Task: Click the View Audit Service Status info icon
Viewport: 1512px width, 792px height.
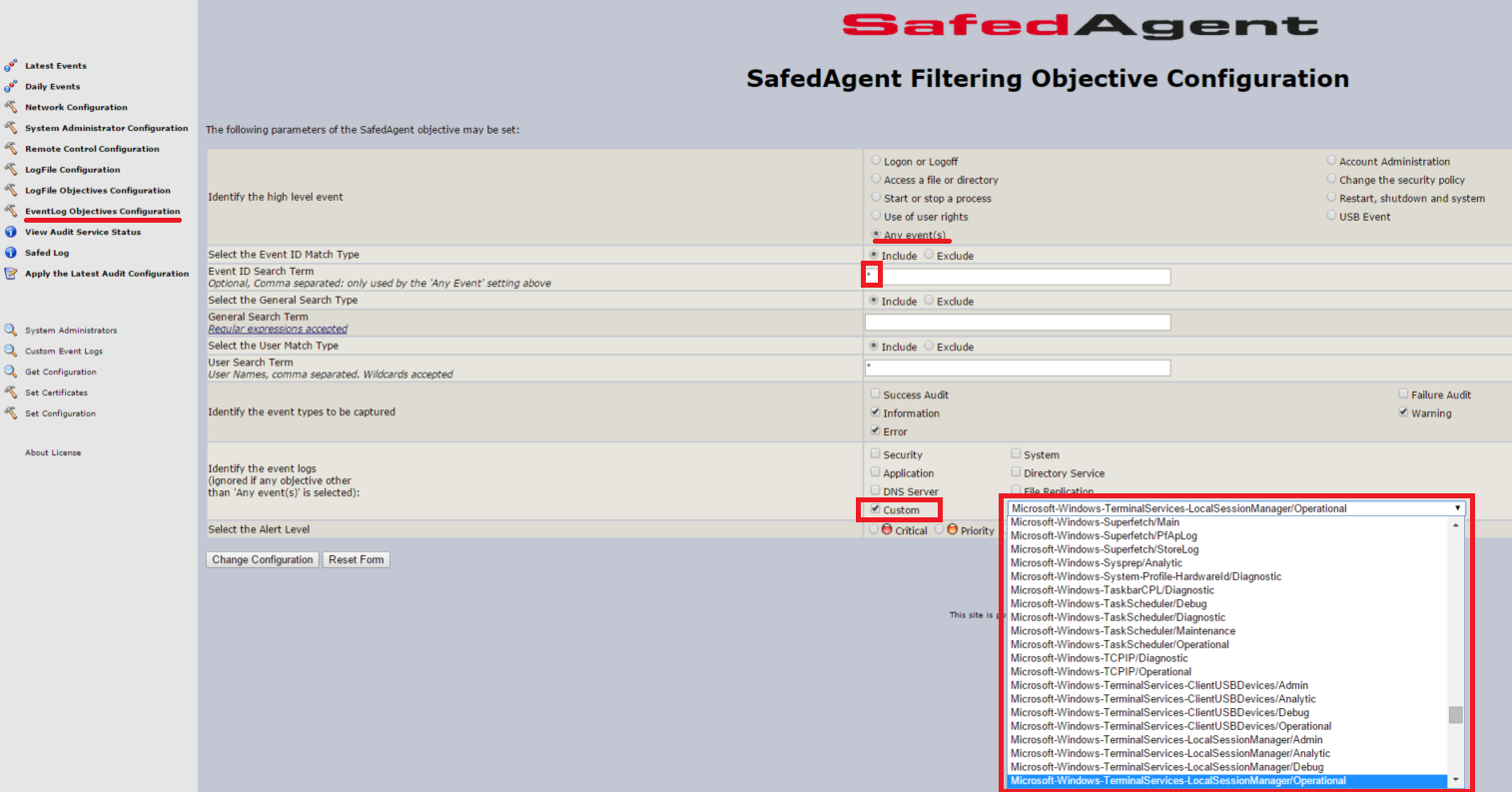Action: tap(10, 232)
